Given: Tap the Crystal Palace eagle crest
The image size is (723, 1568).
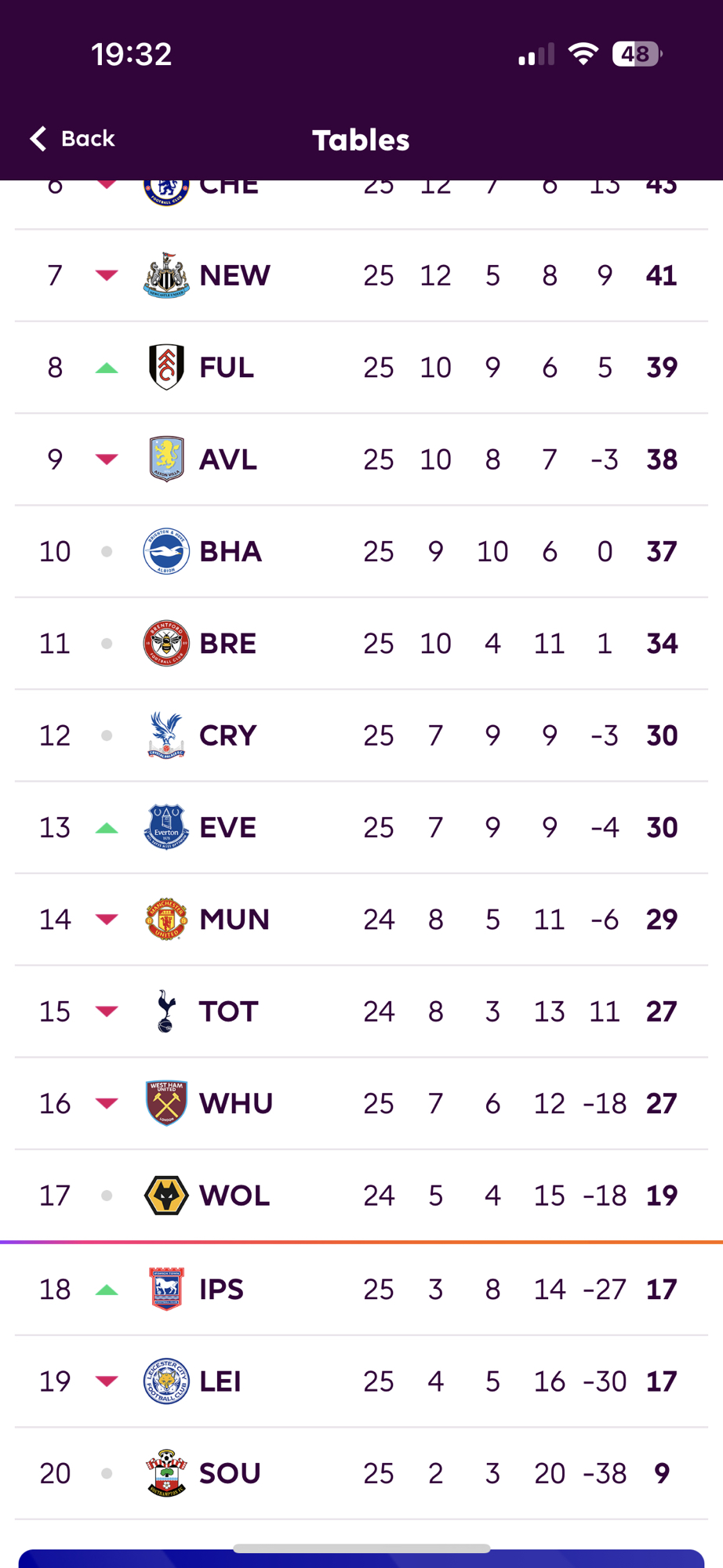Looking at the screenshot, I should (x=166, y=735).
